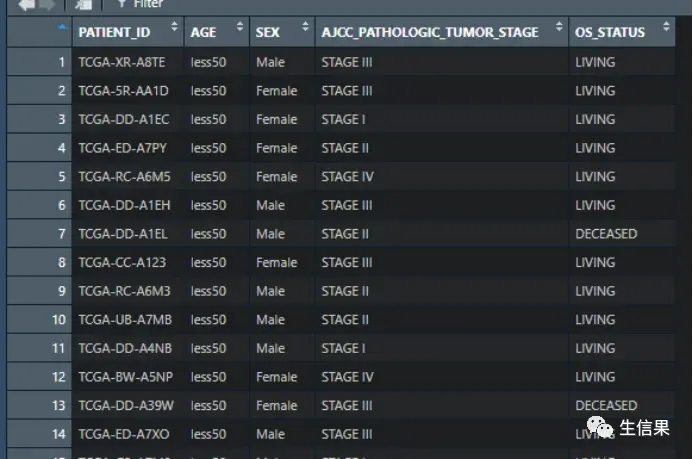Click the row-number column sort triangle
Image resolution: width=693 pixels, height=459 pixels.
[x=64, y=27]
